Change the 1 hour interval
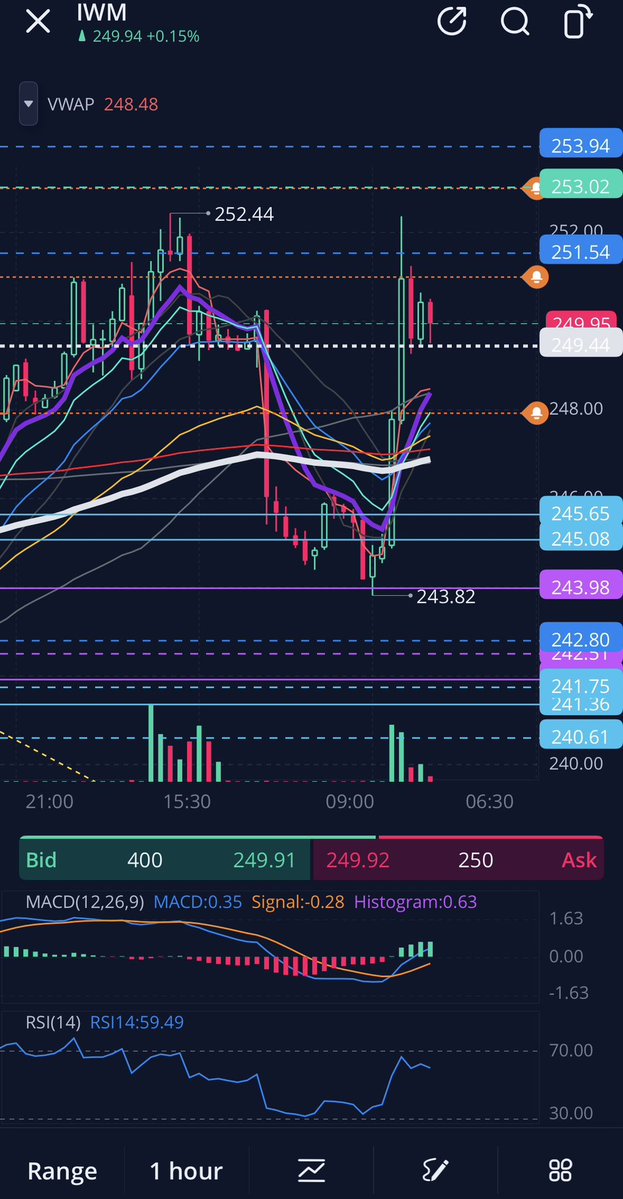This screenshot has width=623, height=1199. (x=186, y=1170)
